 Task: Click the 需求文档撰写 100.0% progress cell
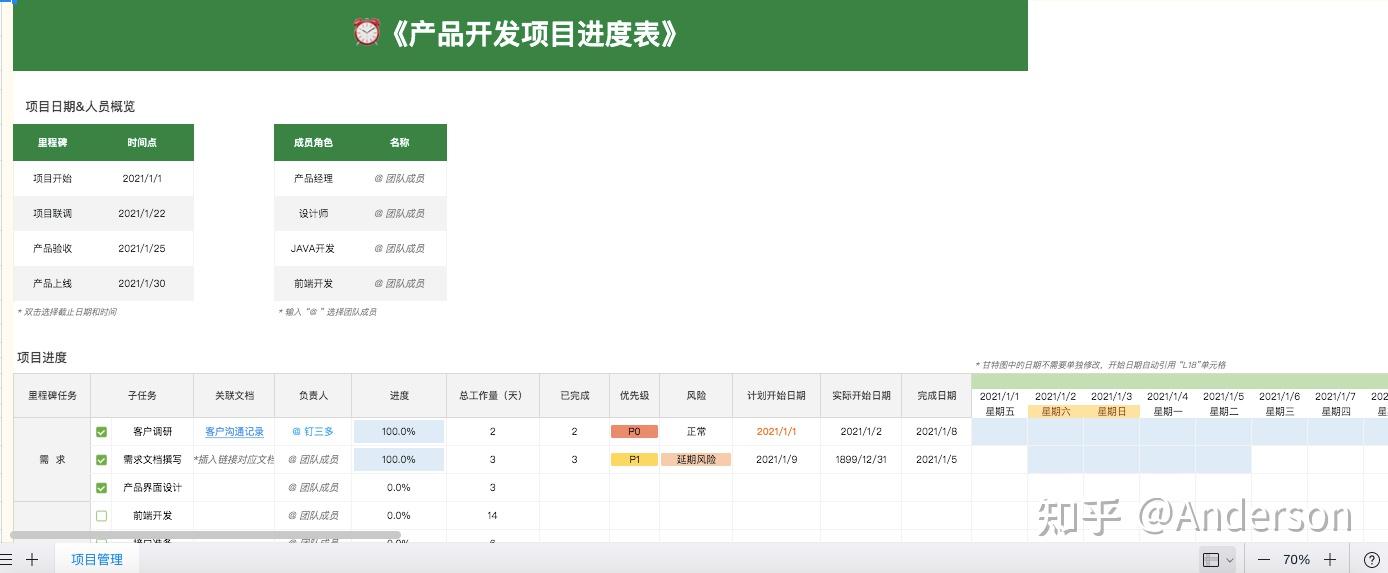[x=399, y=460]
